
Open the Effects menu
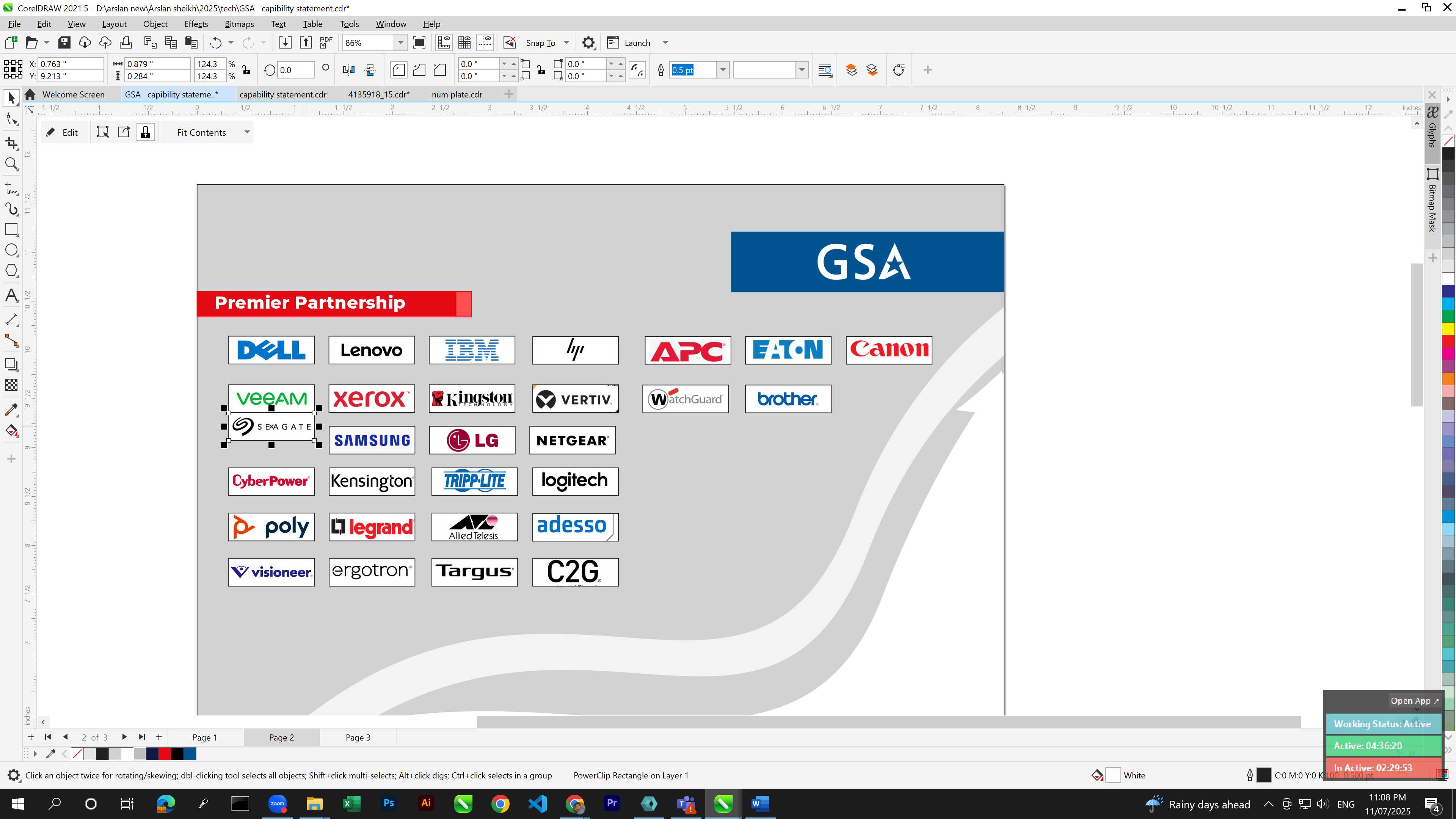coord(196,24)
